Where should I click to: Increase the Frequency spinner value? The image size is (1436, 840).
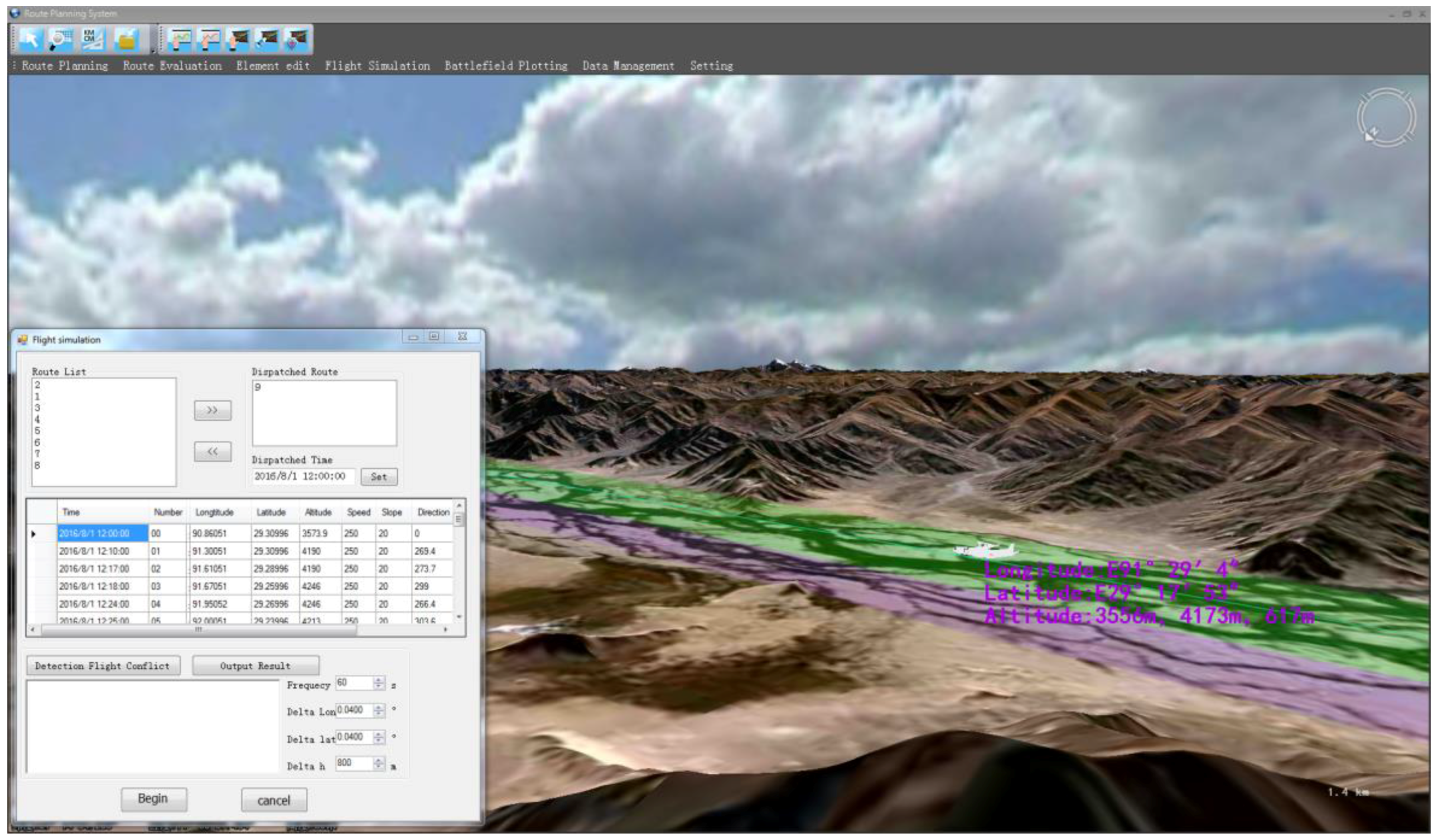[x=379, y=679]
